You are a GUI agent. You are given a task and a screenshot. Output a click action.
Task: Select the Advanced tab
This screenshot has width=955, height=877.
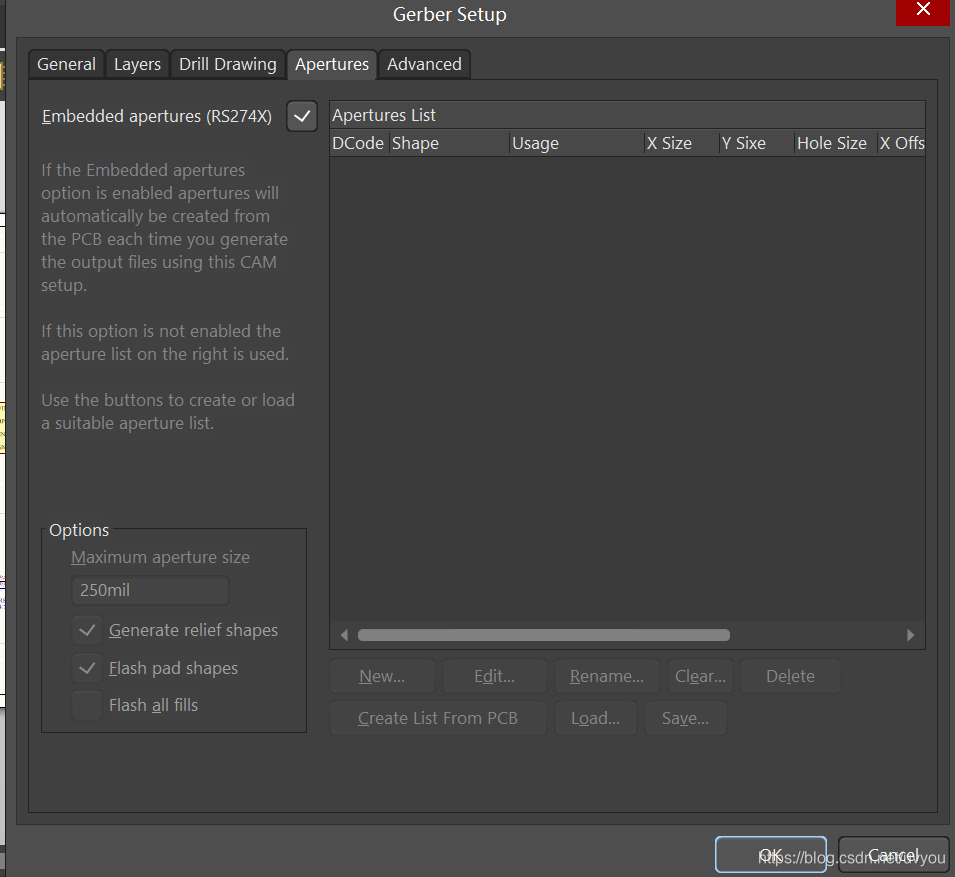click(424, 64)
